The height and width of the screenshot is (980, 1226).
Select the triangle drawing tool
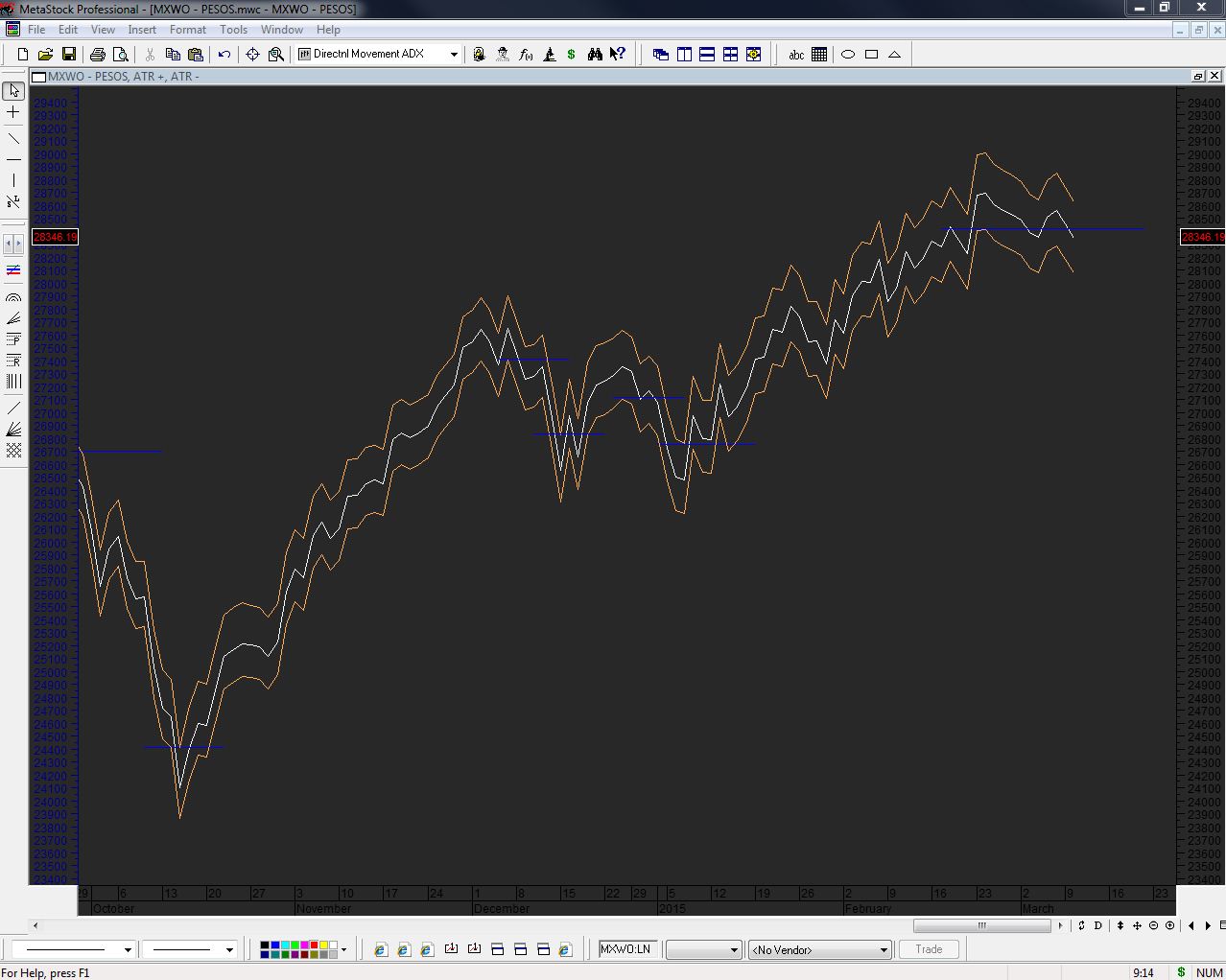(894, 55)
